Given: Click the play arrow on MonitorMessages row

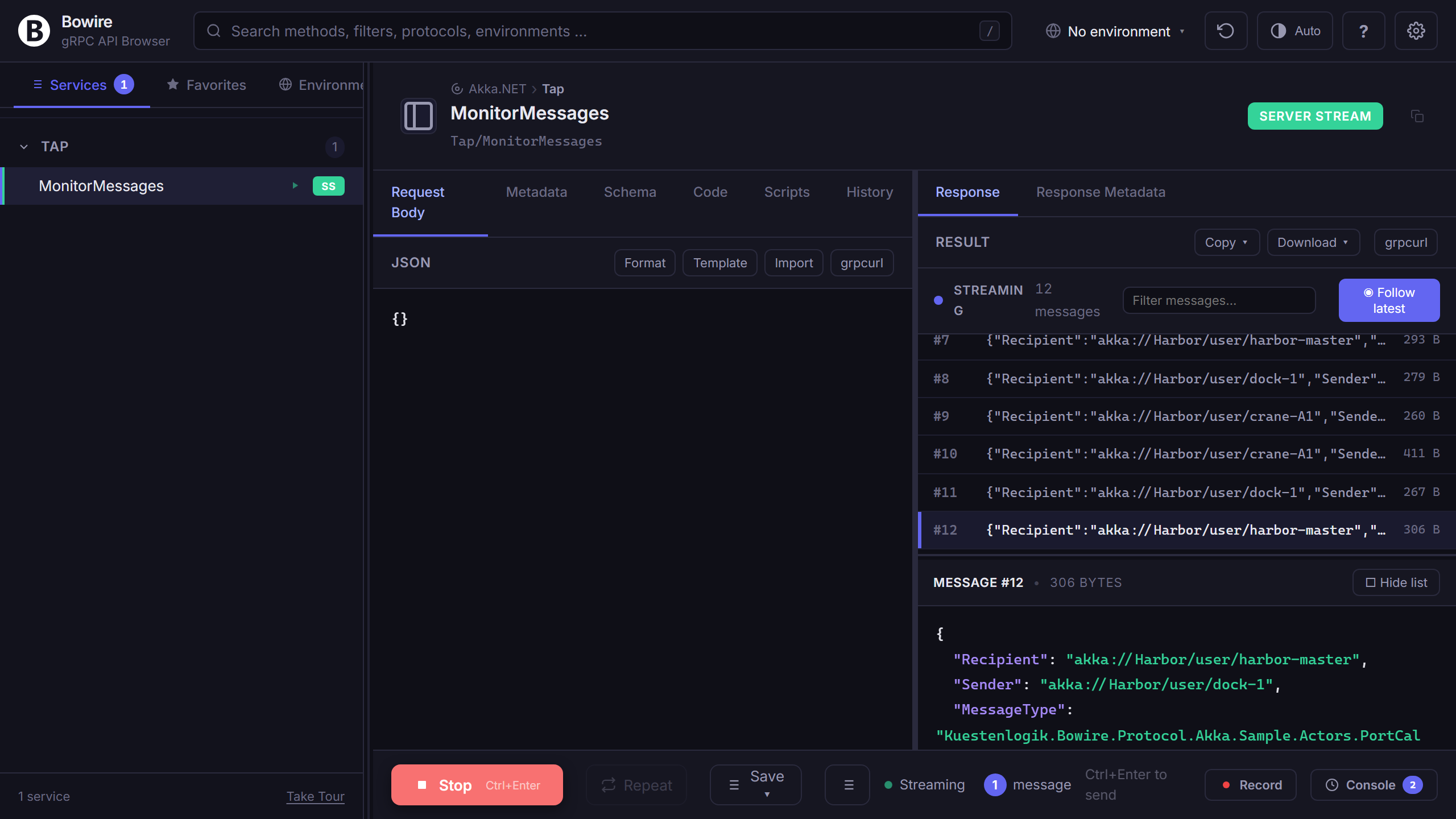Looking at the screenshot, I should coord(295,185).
